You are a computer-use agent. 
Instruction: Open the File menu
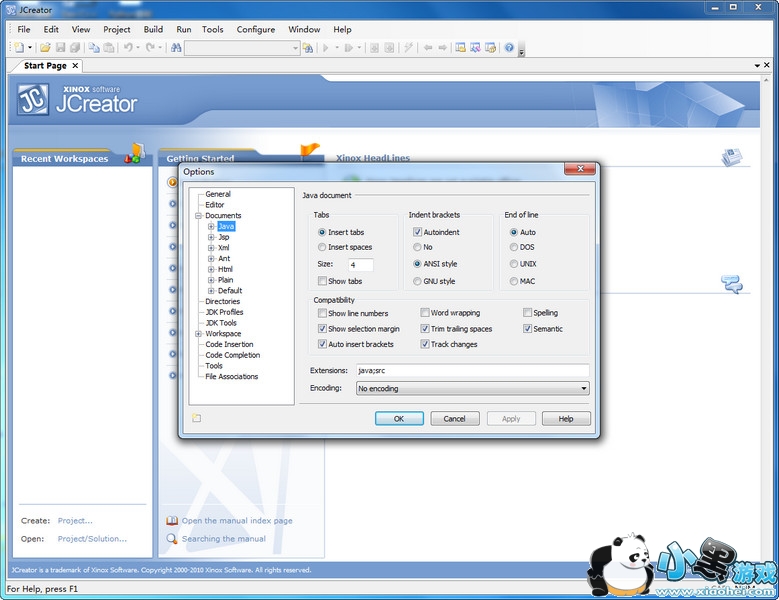coord(24,29)
